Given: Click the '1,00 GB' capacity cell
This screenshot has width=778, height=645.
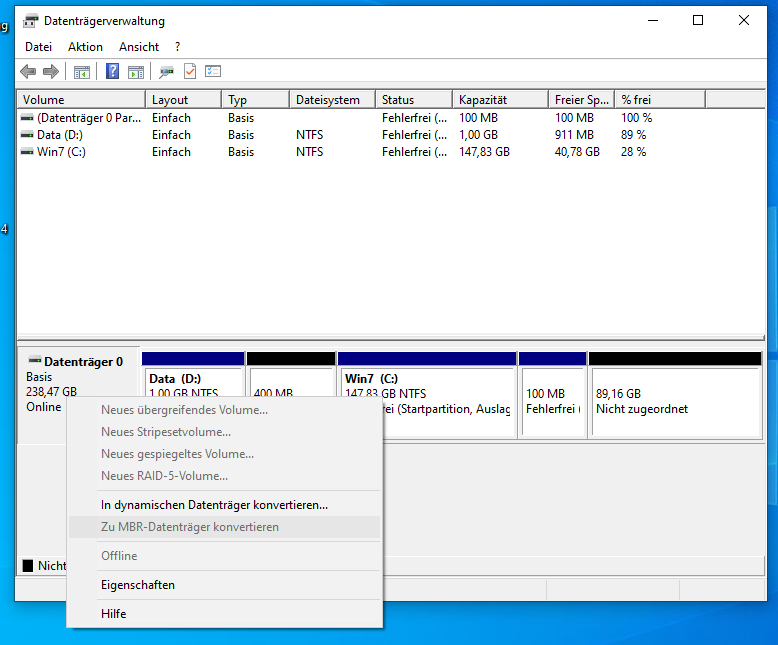Looking at the screenshot, I should (478, 135).
